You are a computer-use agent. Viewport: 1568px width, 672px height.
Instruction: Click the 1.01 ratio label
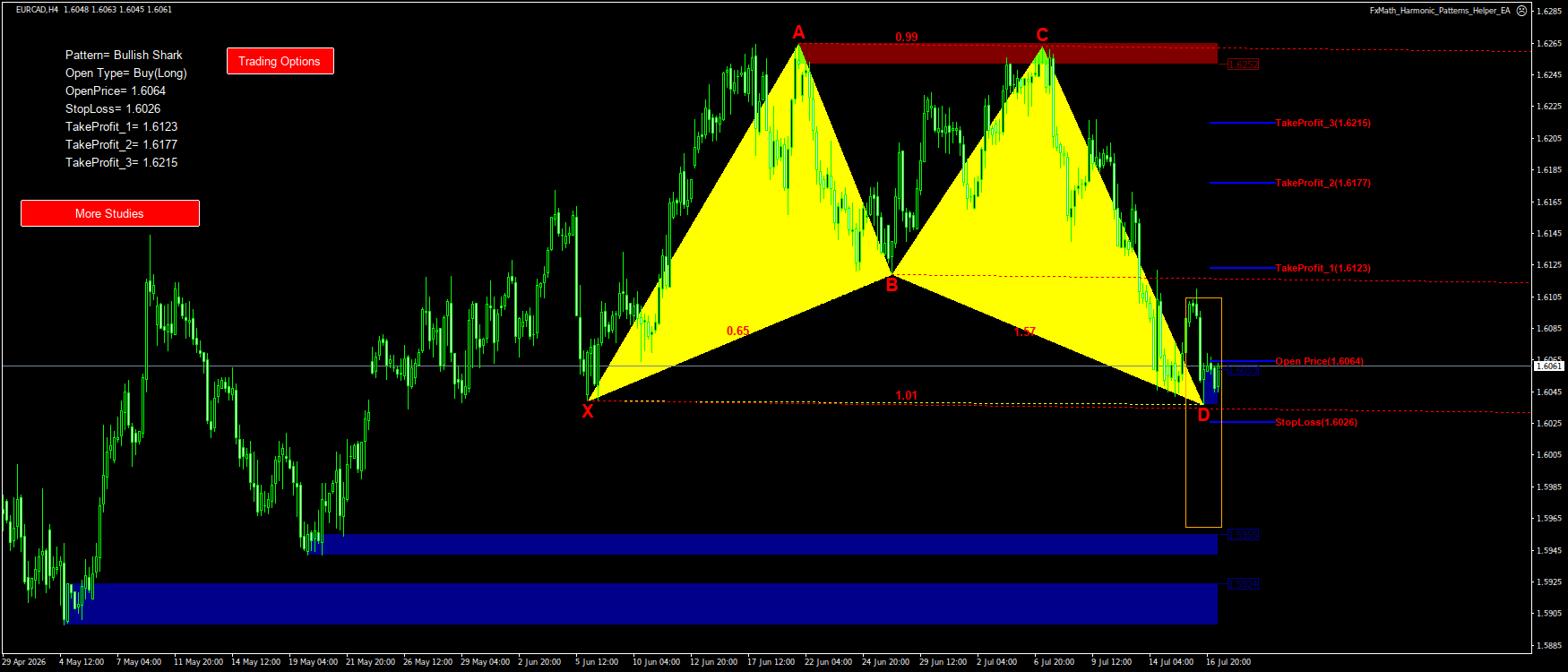click(907, 395)
